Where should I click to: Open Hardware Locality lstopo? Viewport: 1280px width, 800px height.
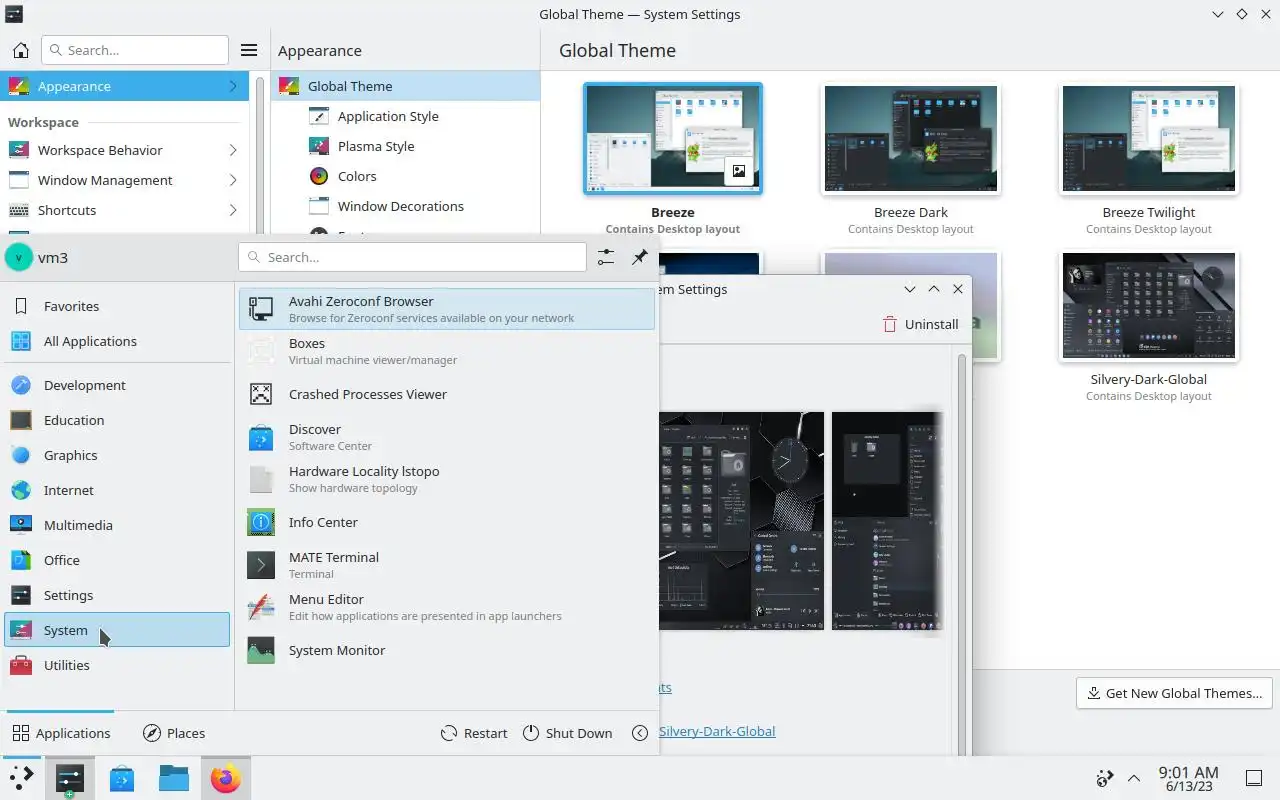point(447,479)
